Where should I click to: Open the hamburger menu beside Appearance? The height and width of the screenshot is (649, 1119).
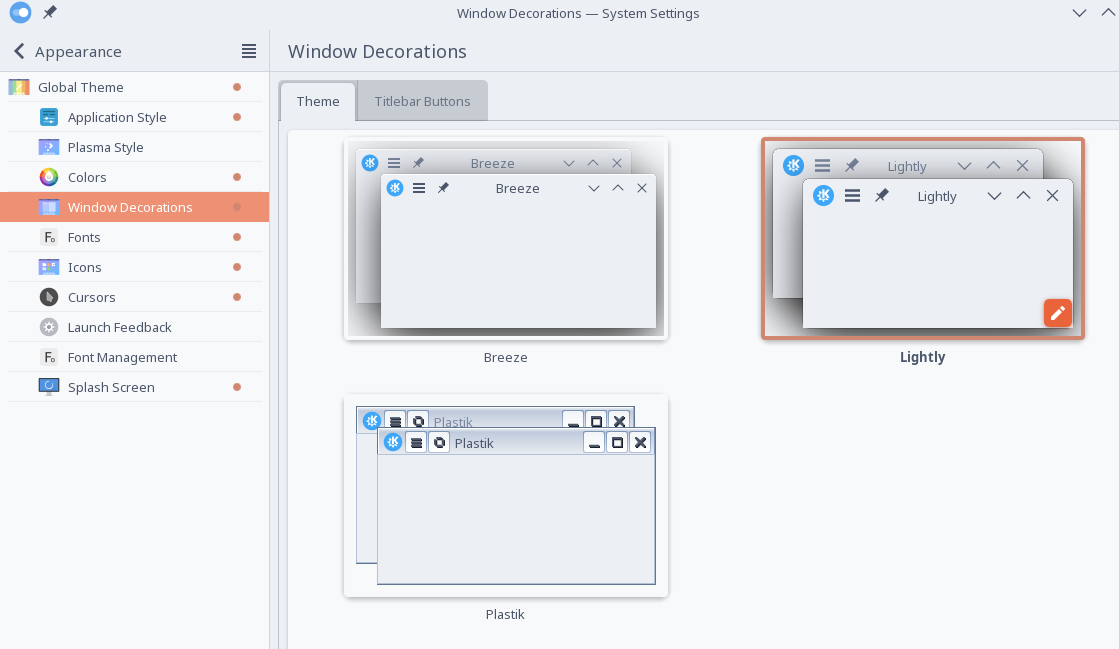pyautogui.click(x=248, y=51)
